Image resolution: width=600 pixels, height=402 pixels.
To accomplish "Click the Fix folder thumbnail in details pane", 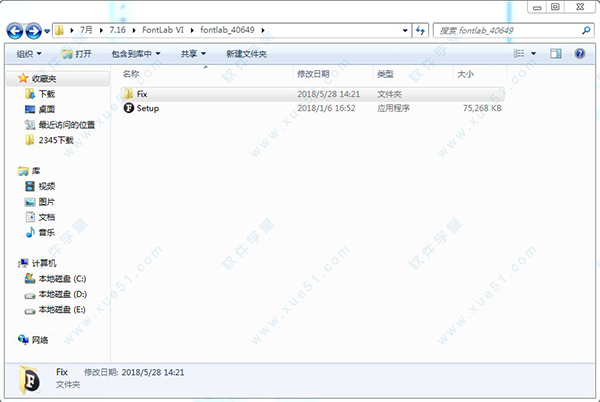I will 30,380.
